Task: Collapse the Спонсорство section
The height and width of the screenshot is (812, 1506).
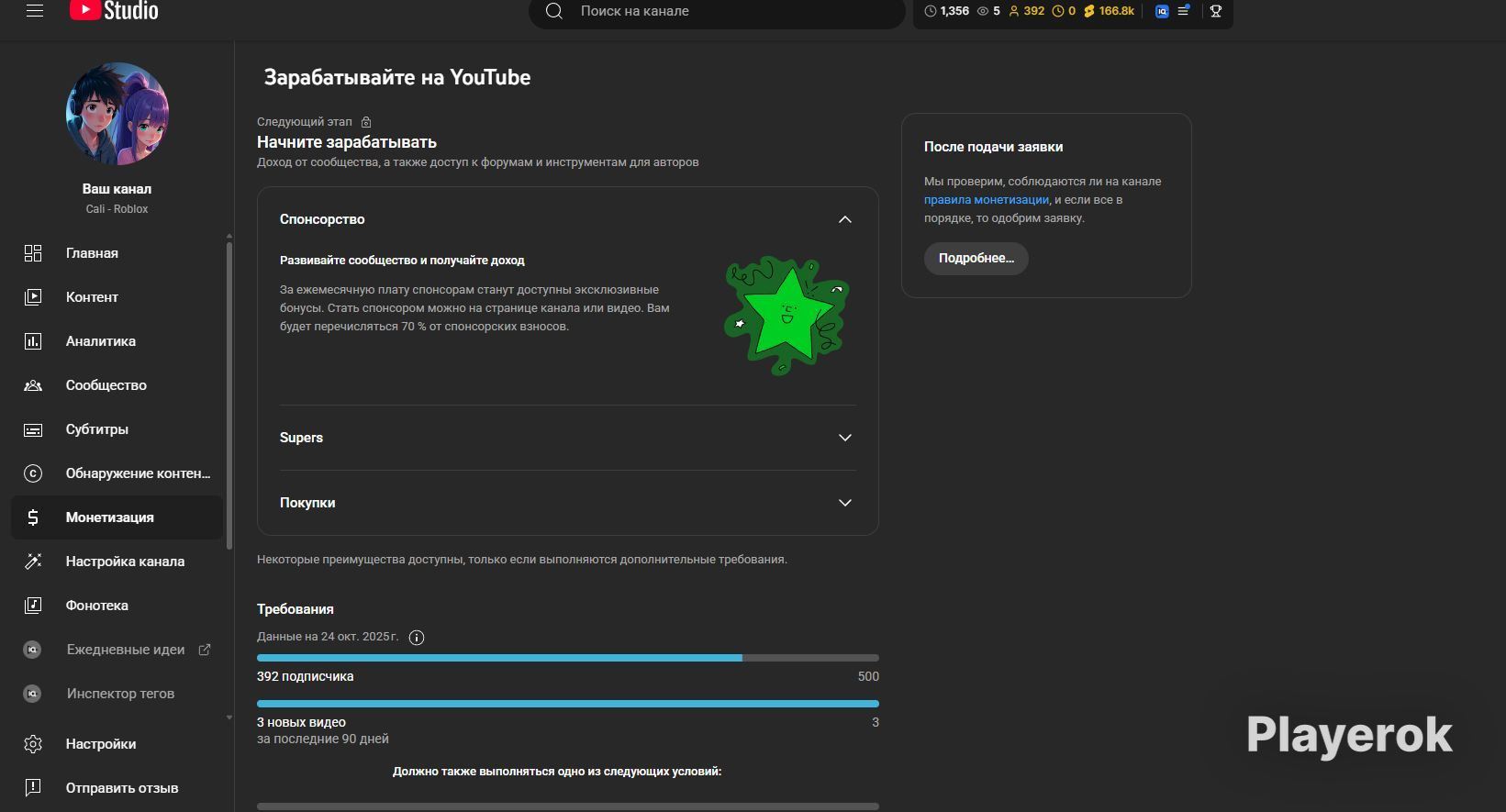Action: pyautogui.click(x=845, y=219)
